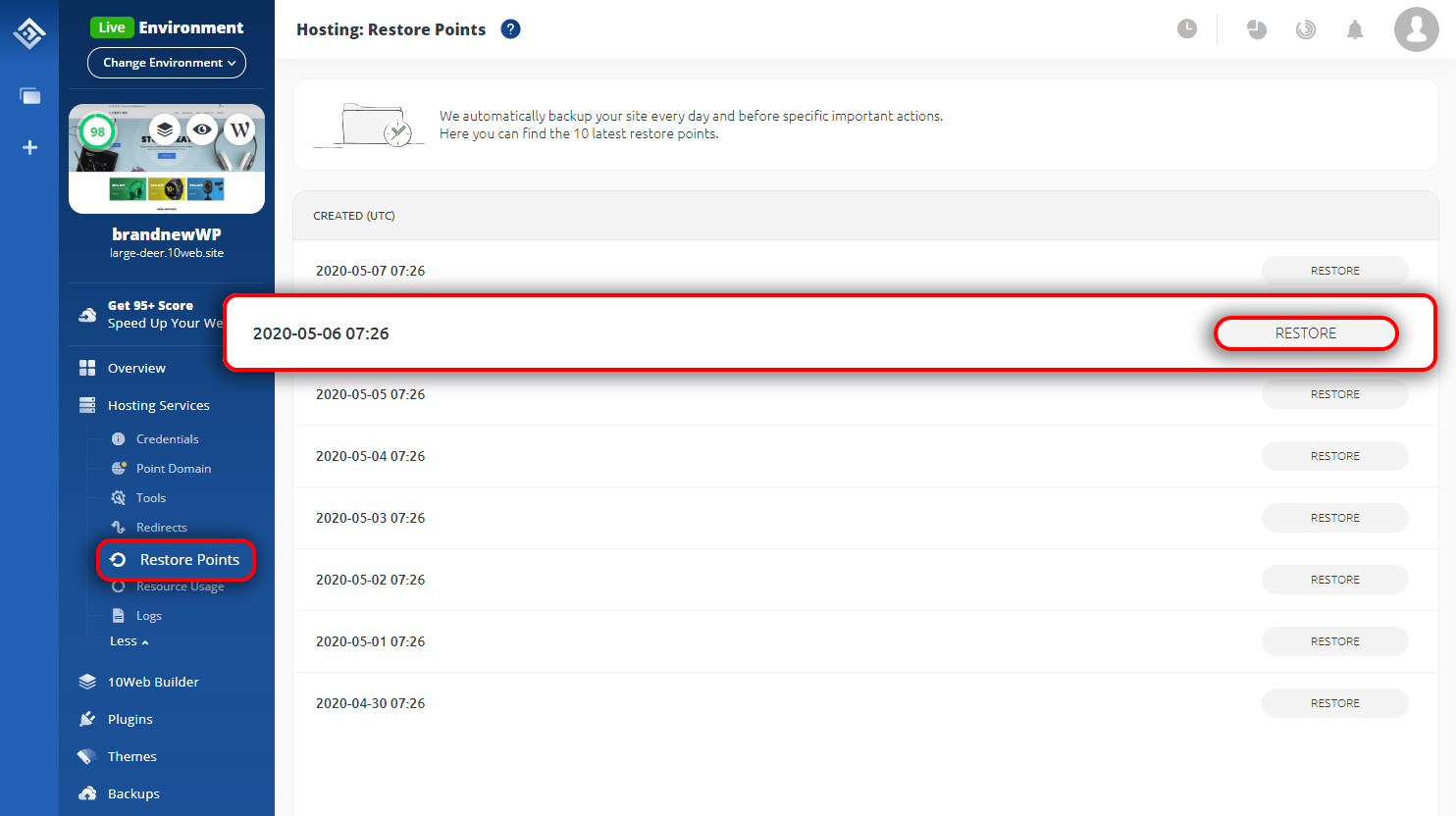Open the Logs page
This screenshot has width=1456, height=816.
[149, 616]
